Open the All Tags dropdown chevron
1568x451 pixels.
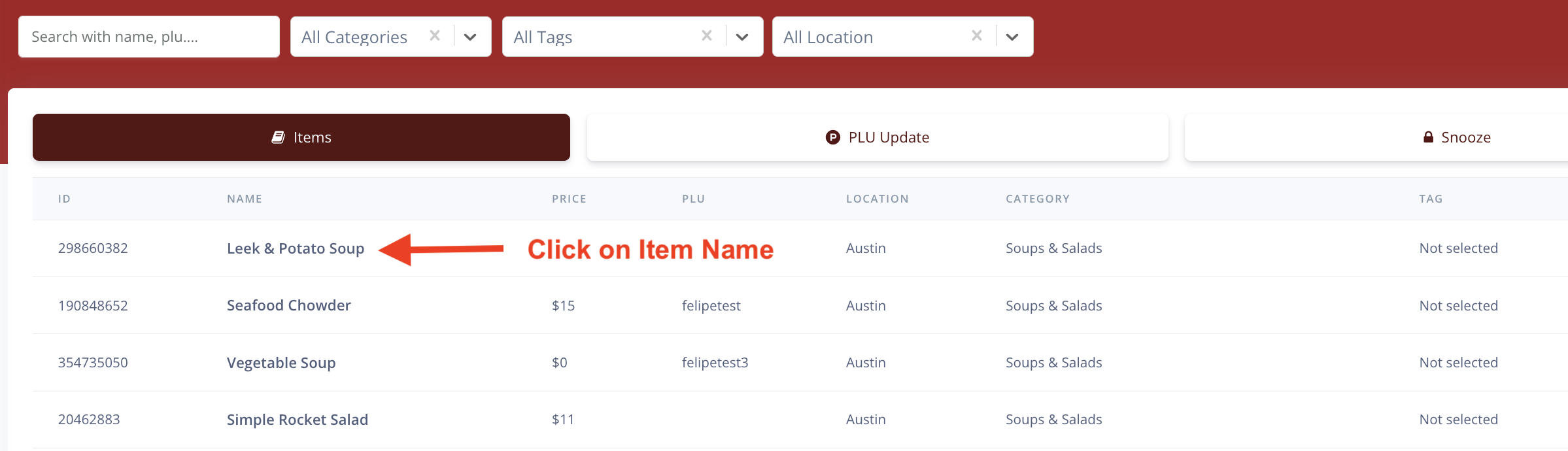(742, 37)
